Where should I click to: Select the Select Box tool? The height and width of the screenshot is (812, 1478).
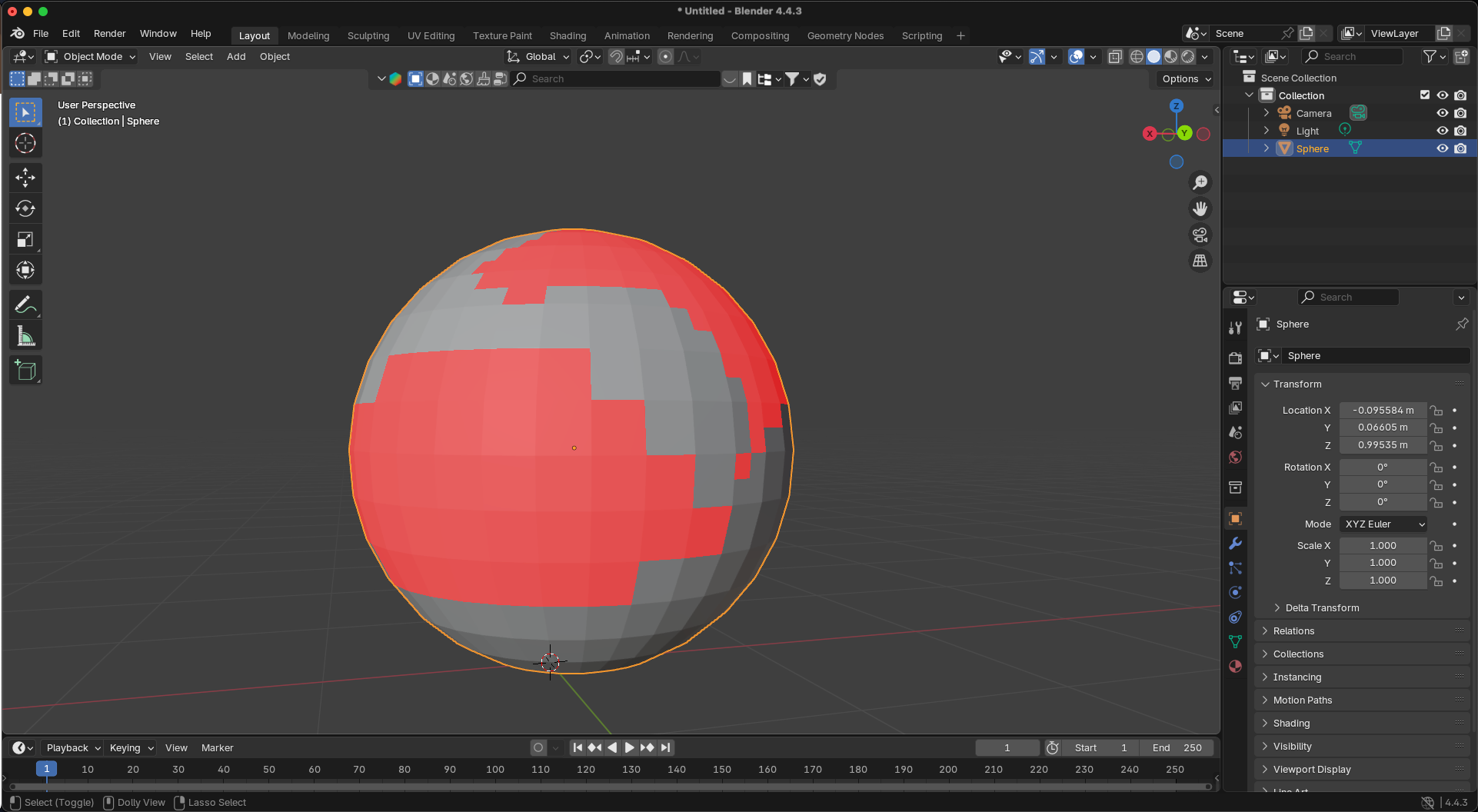tap(25, 112)
